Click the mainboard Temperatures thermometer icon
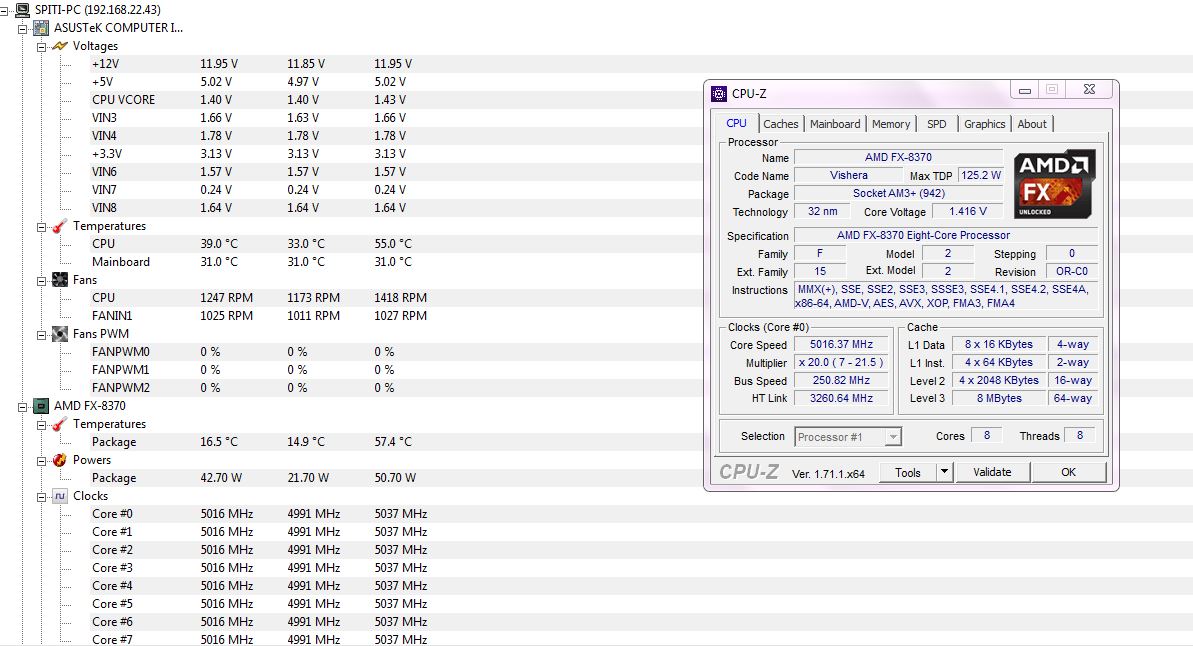 60,226
